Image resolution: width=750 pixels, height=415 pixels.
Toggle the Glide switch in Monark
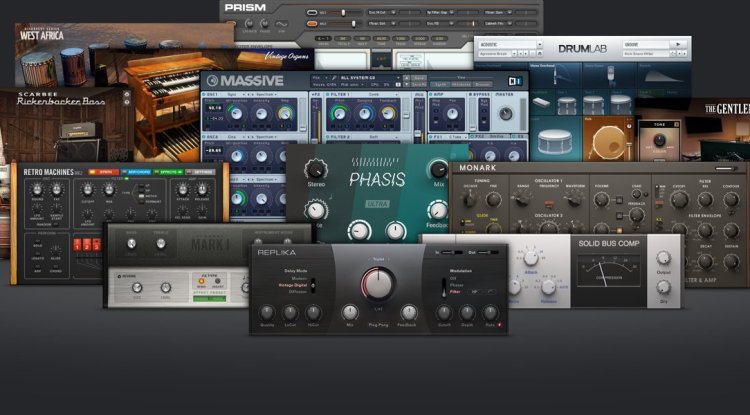tap(462, 223)
